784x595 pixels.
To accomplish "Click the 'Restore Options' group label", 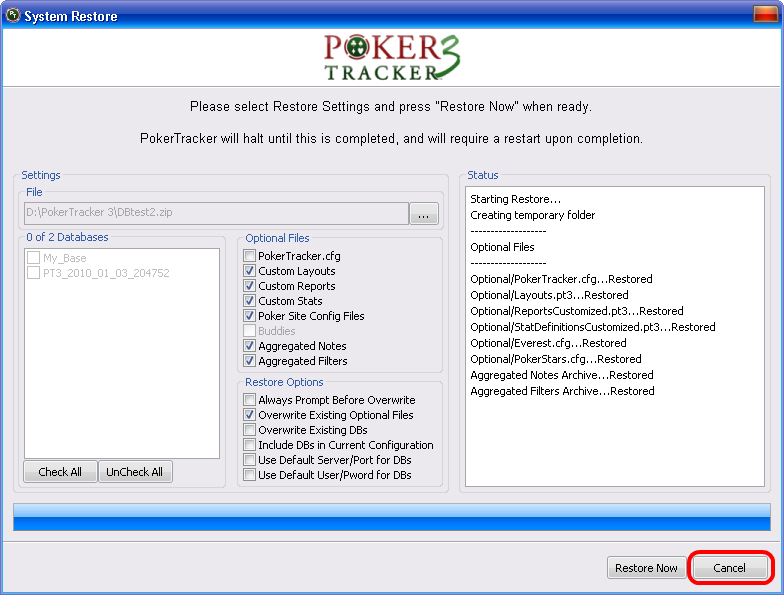I will point(284,382).
